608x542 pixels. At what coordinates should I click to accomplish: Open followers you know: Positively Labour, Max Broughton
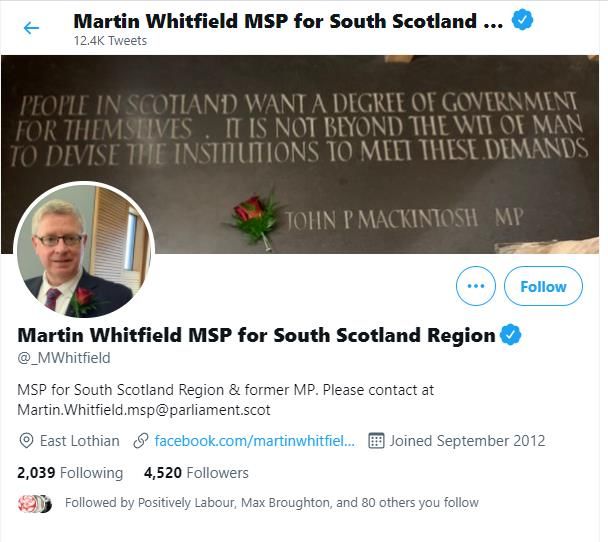tap(272, 502)
